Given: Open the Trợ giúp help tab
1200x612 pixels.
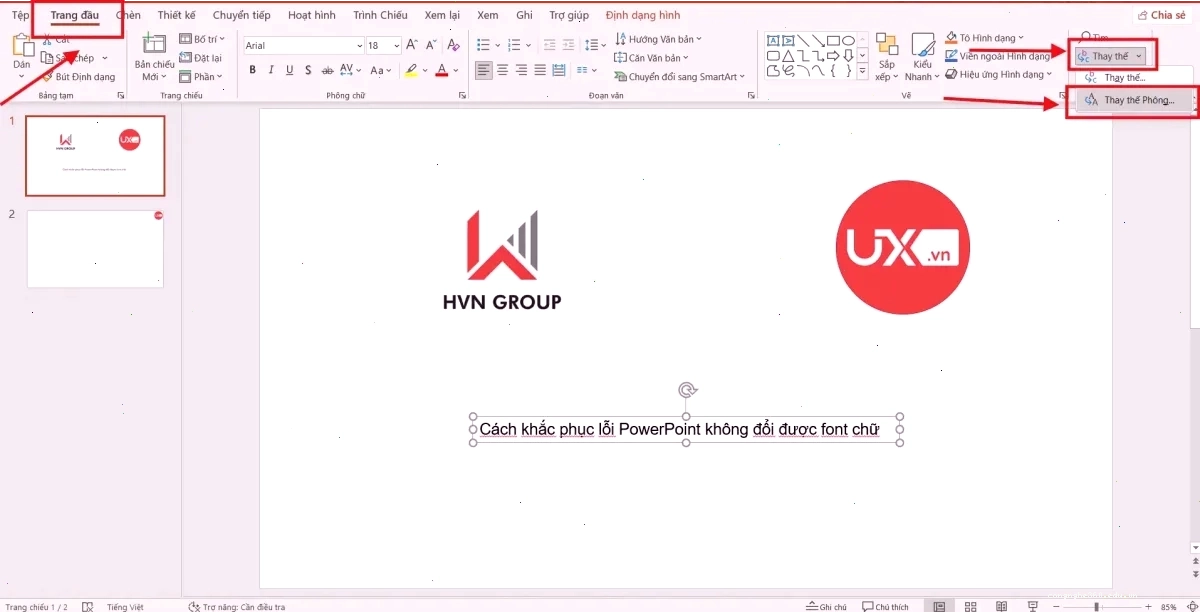Looking at the screenshot, I should click(568, 15).
